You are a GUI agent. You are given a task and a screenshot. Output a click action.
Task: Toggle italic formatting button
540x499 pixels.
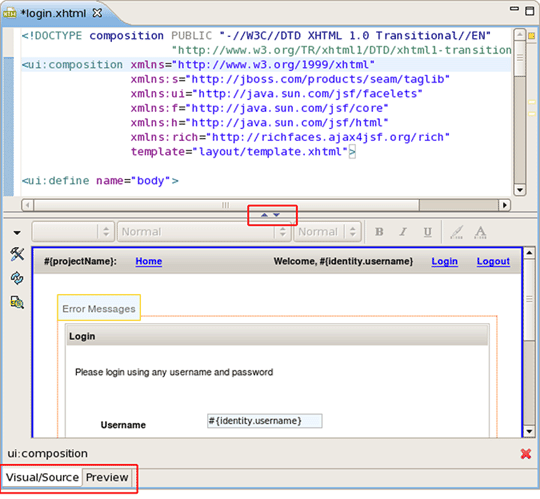tap(403, 232)
